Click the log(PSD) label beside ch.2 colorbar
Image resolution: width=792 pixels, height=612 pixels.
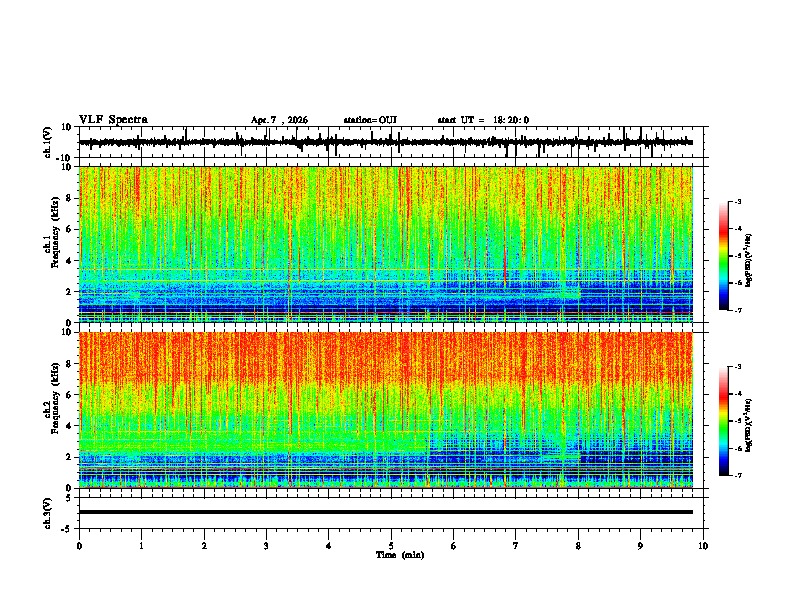coord(748,425)
